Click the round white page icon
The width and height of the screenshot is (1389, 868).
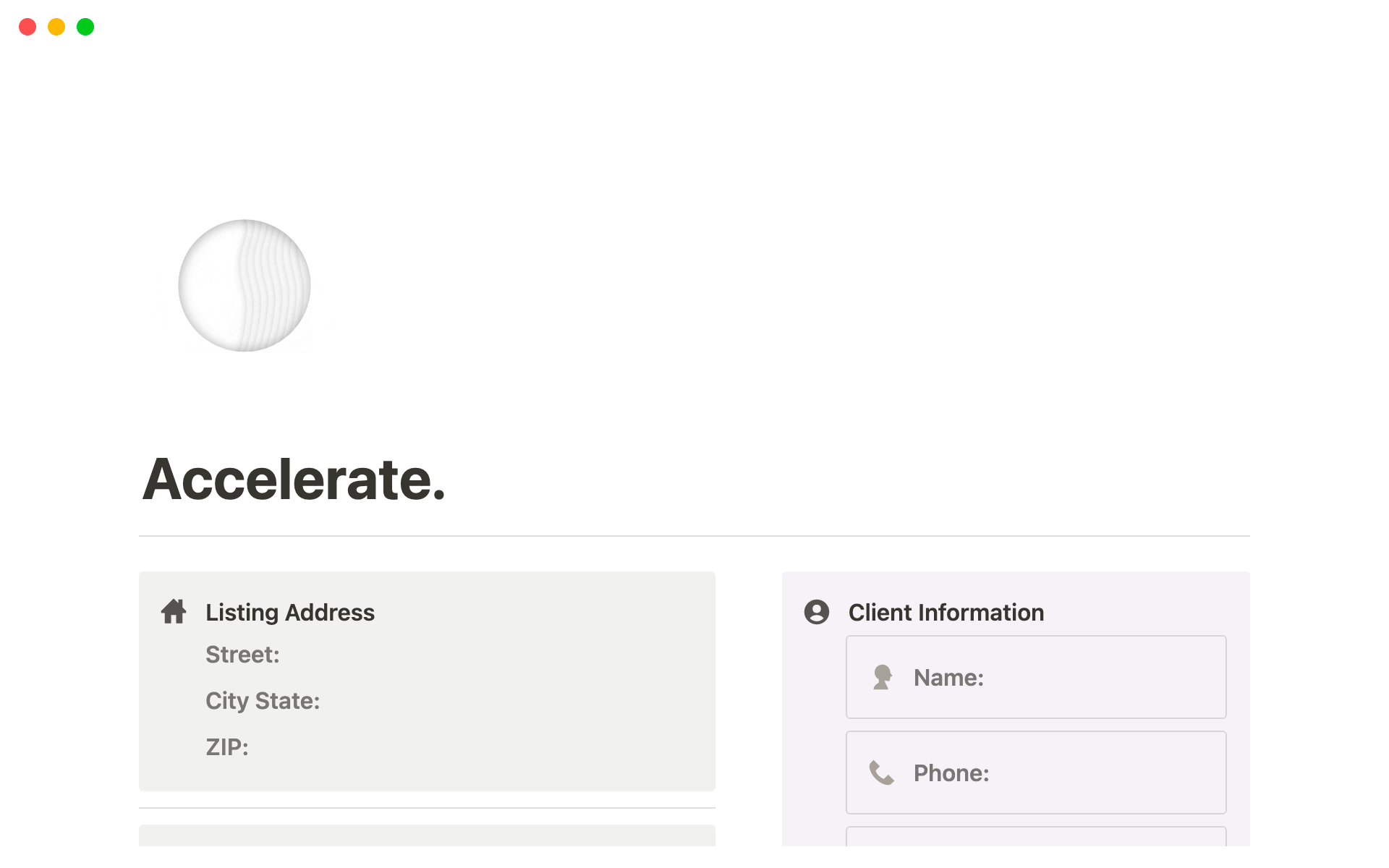click(245, 286)
